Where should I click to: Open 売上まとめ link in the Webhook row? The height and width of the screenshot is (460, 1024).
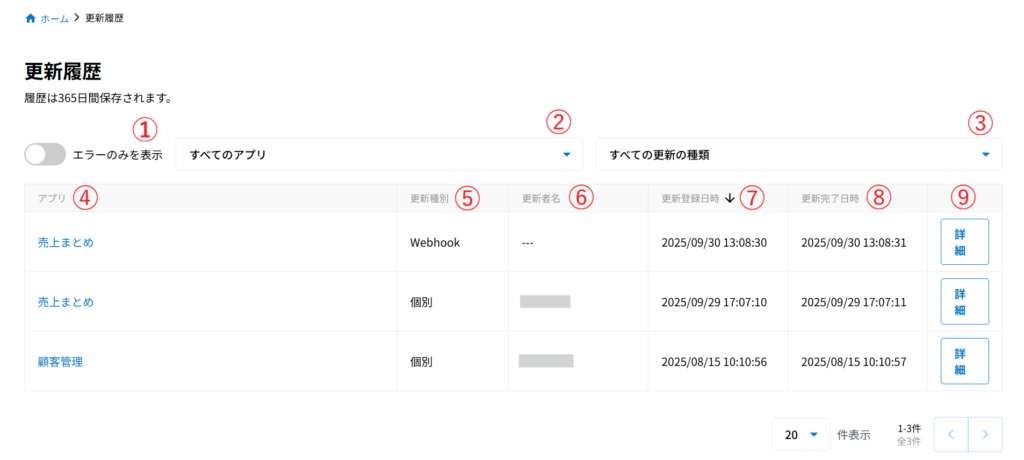(x=59, y=242)
